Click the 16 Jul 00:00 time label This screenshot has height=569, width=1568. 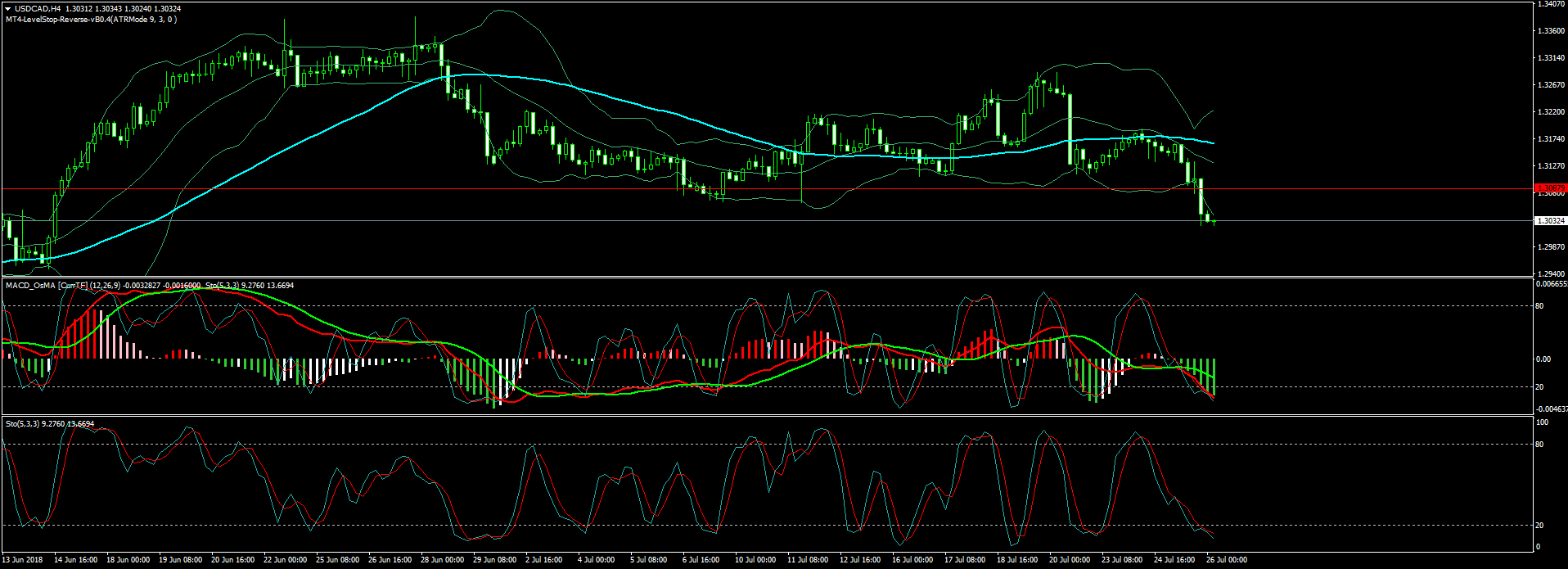[912, 560]
